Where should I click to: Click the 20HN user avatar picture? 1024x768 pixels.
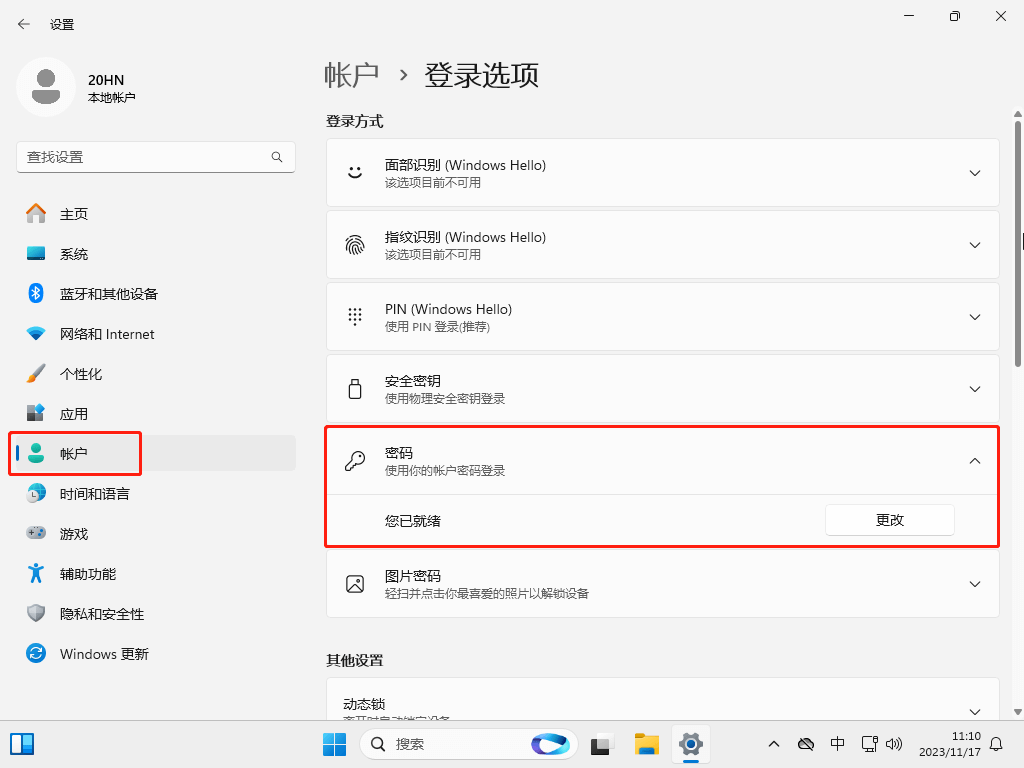point(46,87)
